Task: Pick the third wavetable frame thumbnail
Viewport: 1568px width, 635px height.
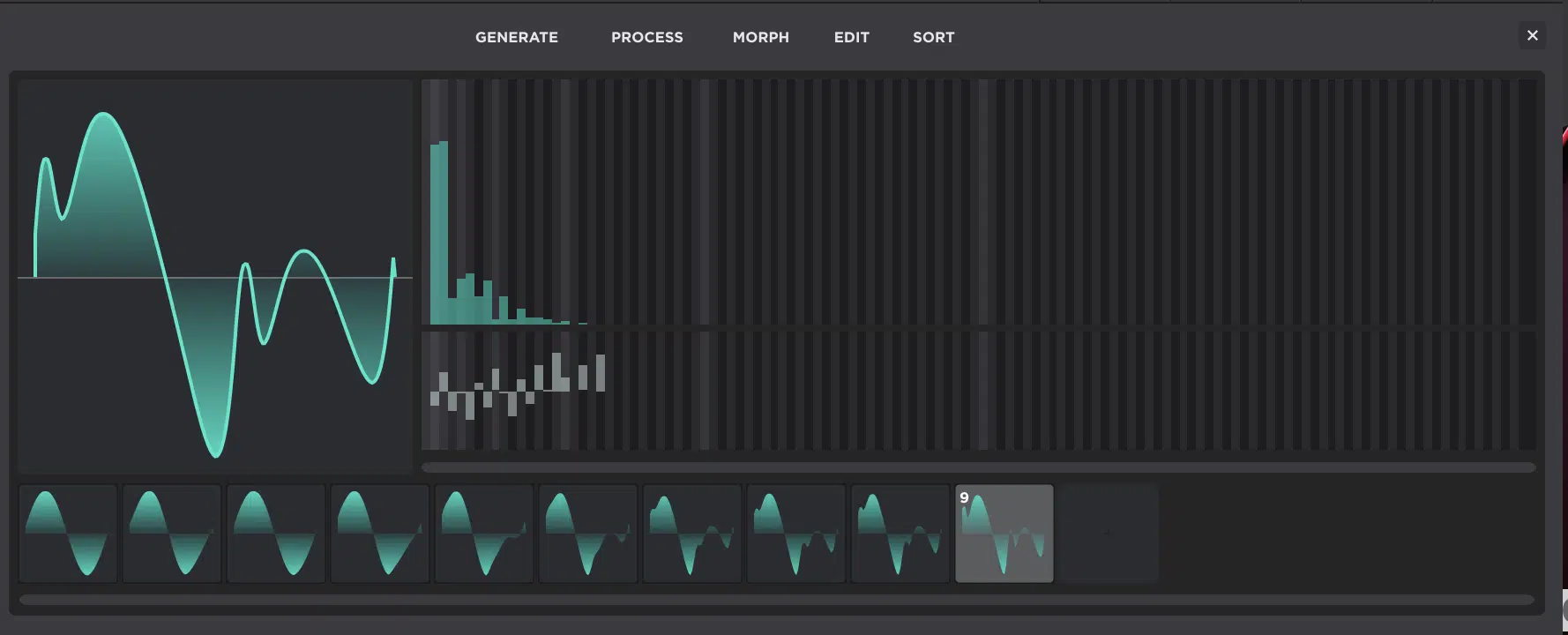Action: tap(276, 534)
